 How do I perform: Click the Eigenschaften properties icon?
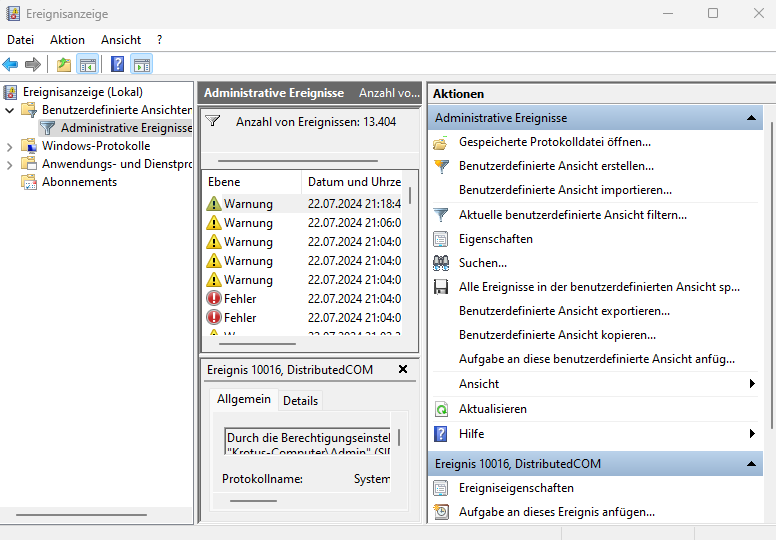[x=440, y=239]
